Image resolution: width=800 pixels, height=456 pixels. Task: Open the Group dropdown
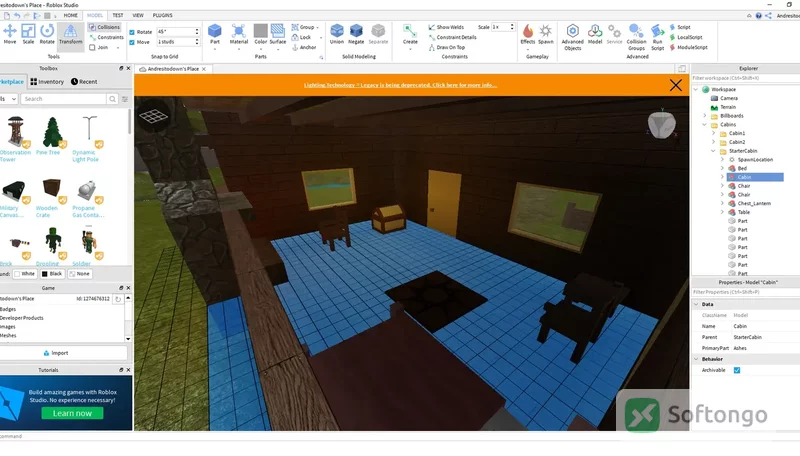pos(305,27)
